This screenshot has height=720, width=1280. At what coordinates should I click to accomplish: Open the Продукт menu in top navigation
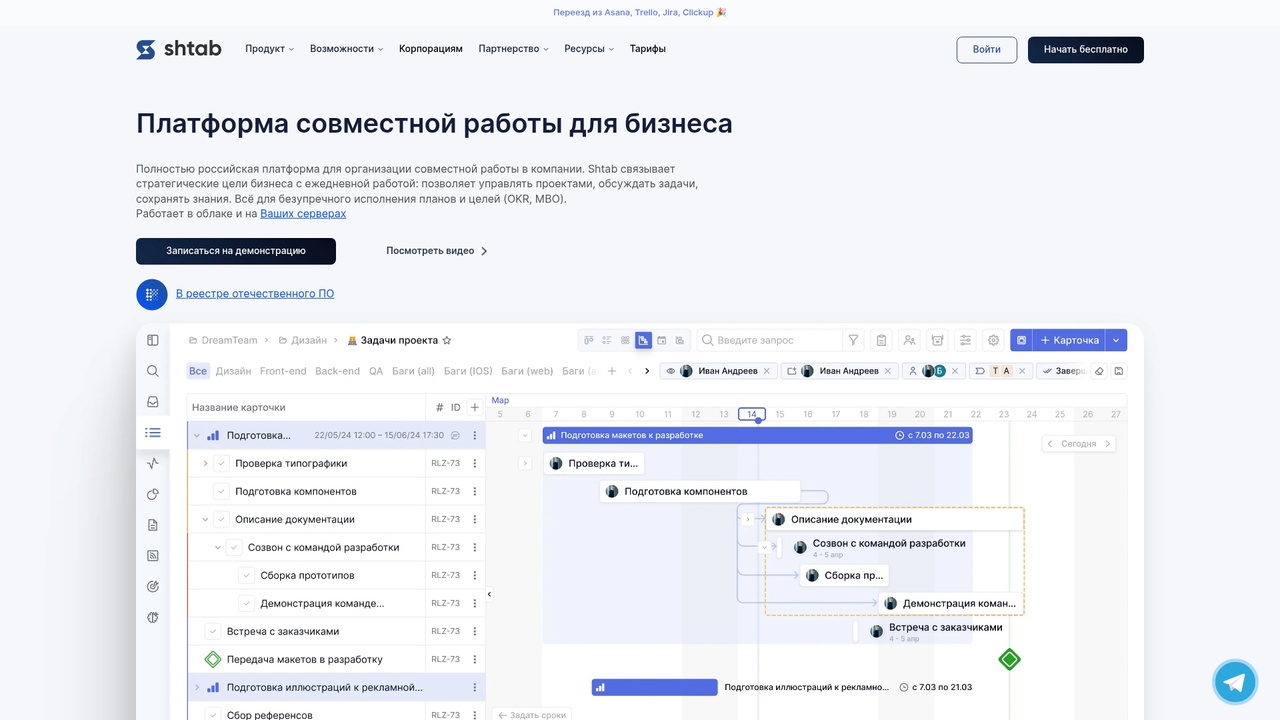[x=268, y=48]
